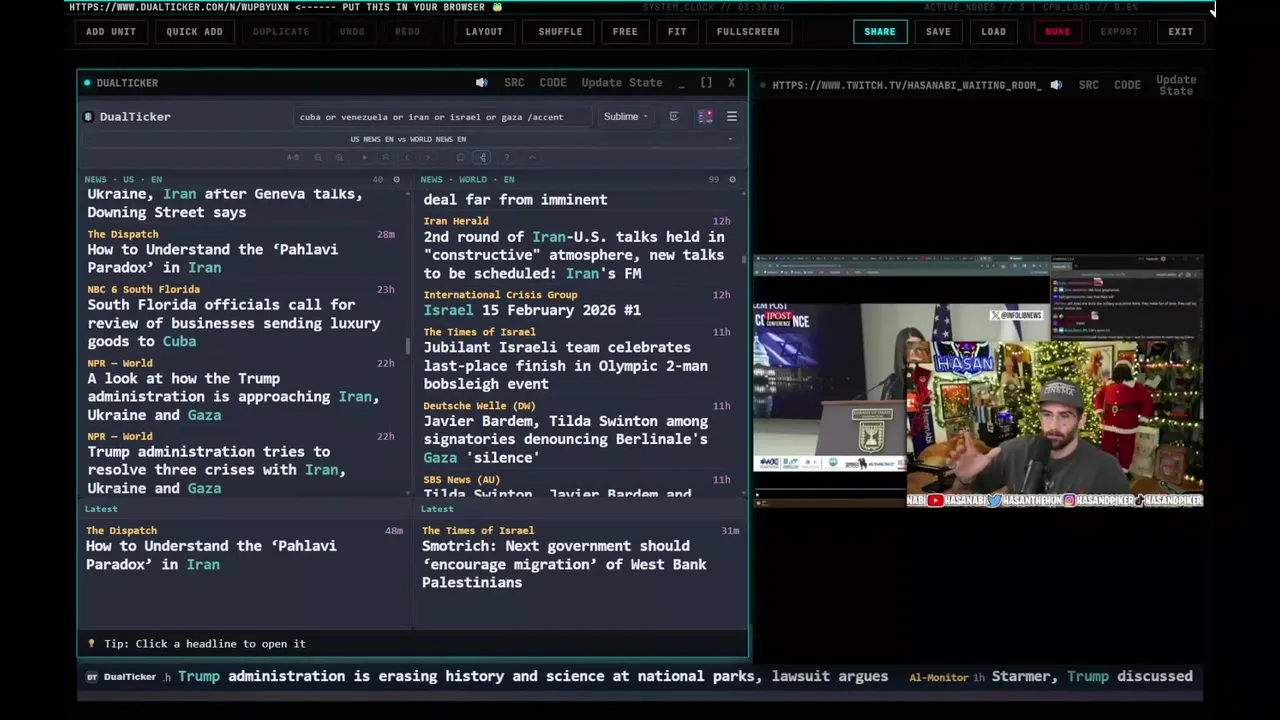Screen dimensions: 1280x720
Task: Click the double-chevron collapse icon
Action: (385, 157)
